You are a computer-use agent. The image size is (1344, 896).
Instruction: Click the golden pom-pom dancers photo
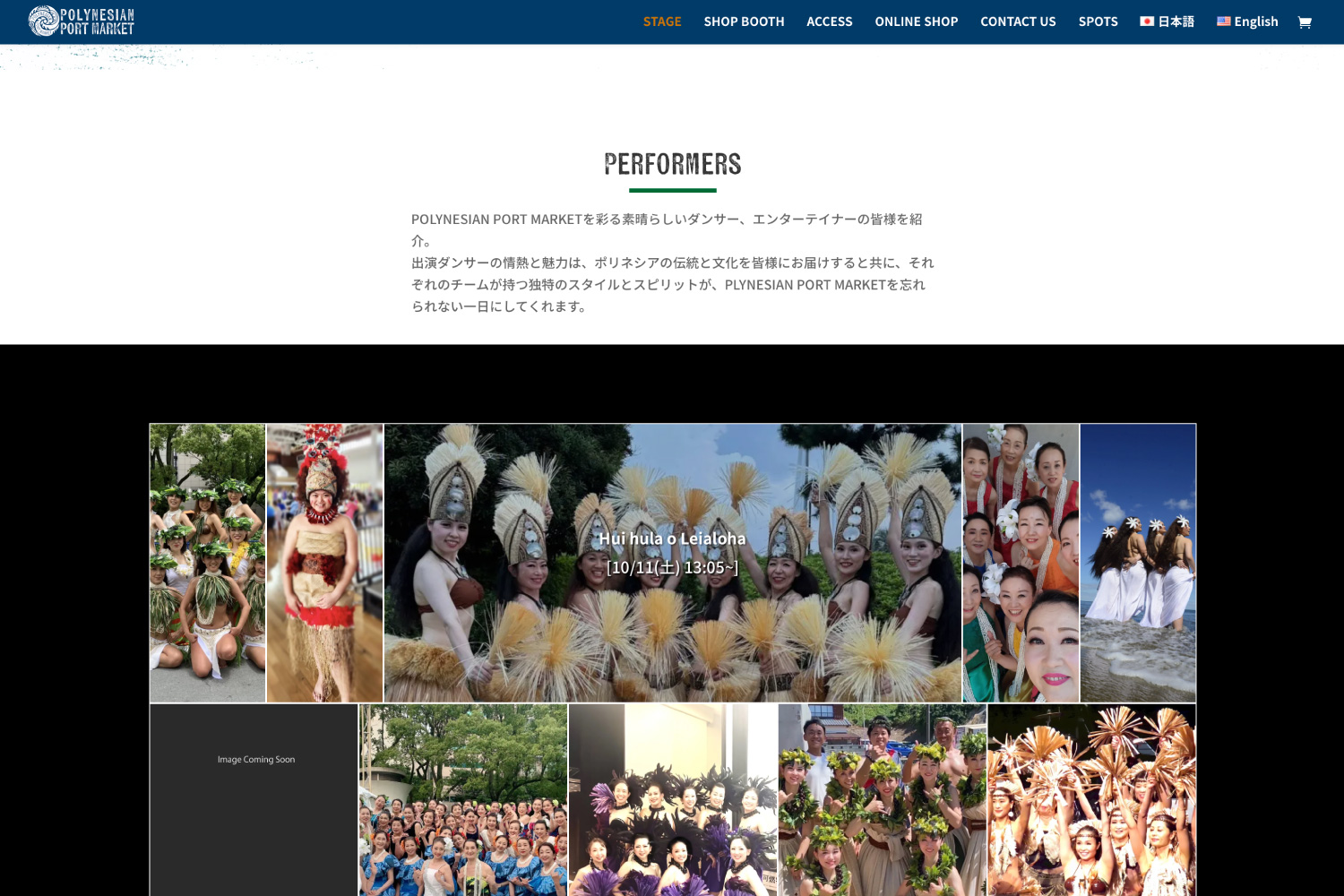tap(1093, 800)
